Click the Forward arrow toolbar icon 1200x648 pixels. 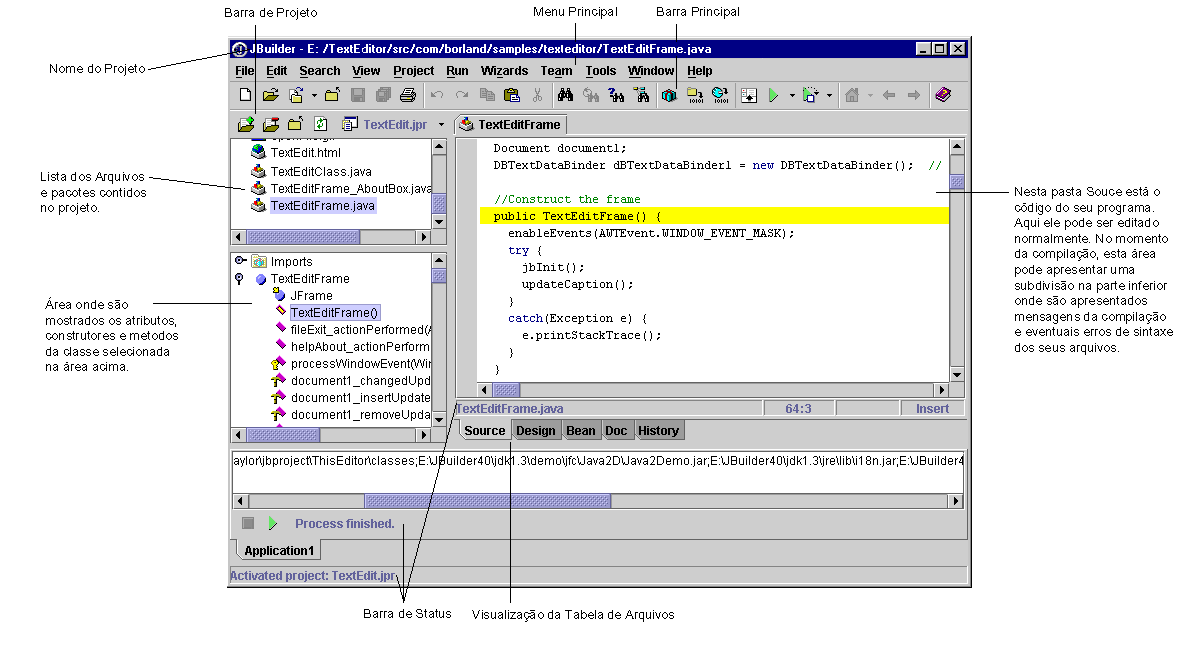(913, 96)
